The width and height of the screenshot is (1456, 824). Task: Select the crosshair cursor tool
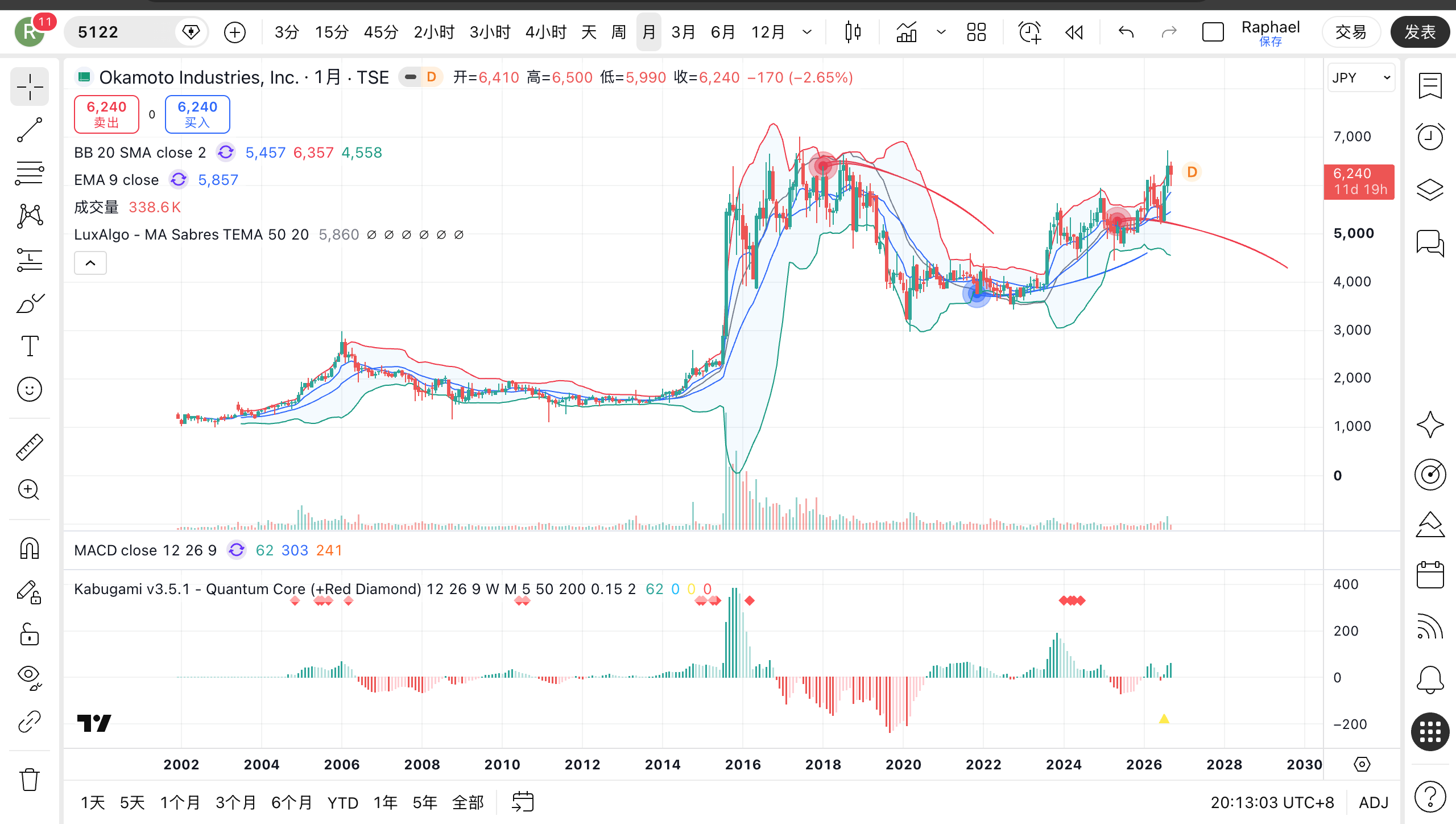pos(30,86)
